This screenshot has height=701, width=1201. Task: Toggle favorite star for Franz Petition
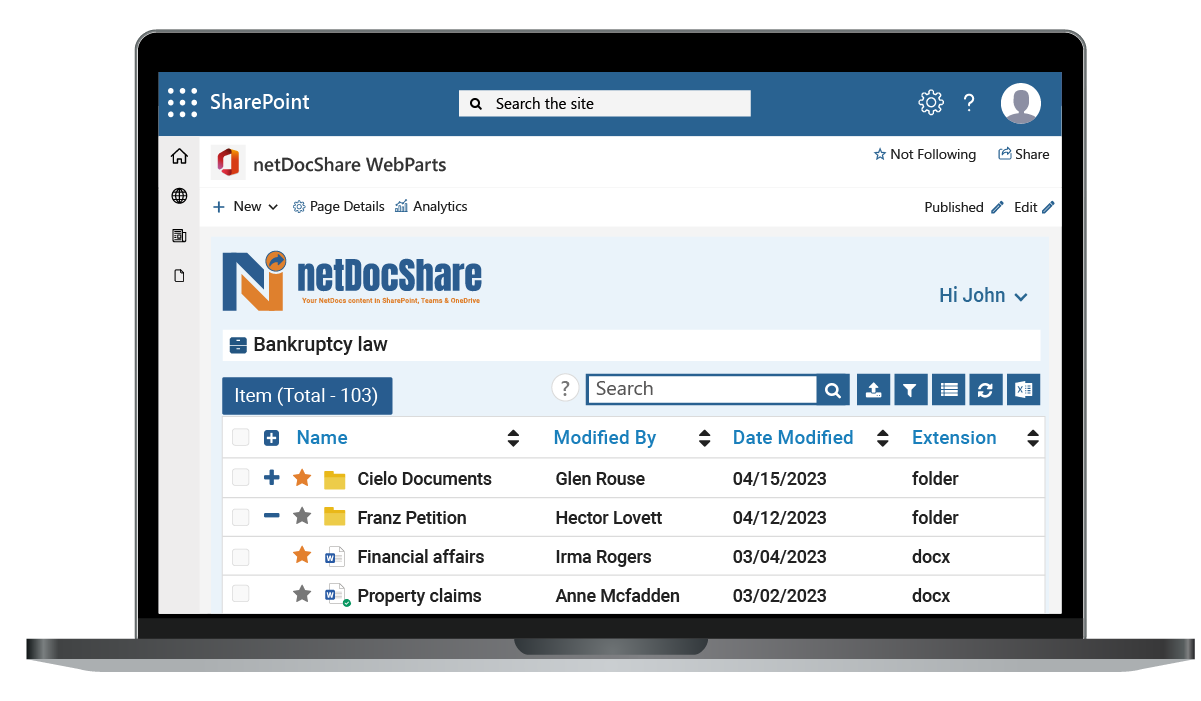(x=302, y=517)
